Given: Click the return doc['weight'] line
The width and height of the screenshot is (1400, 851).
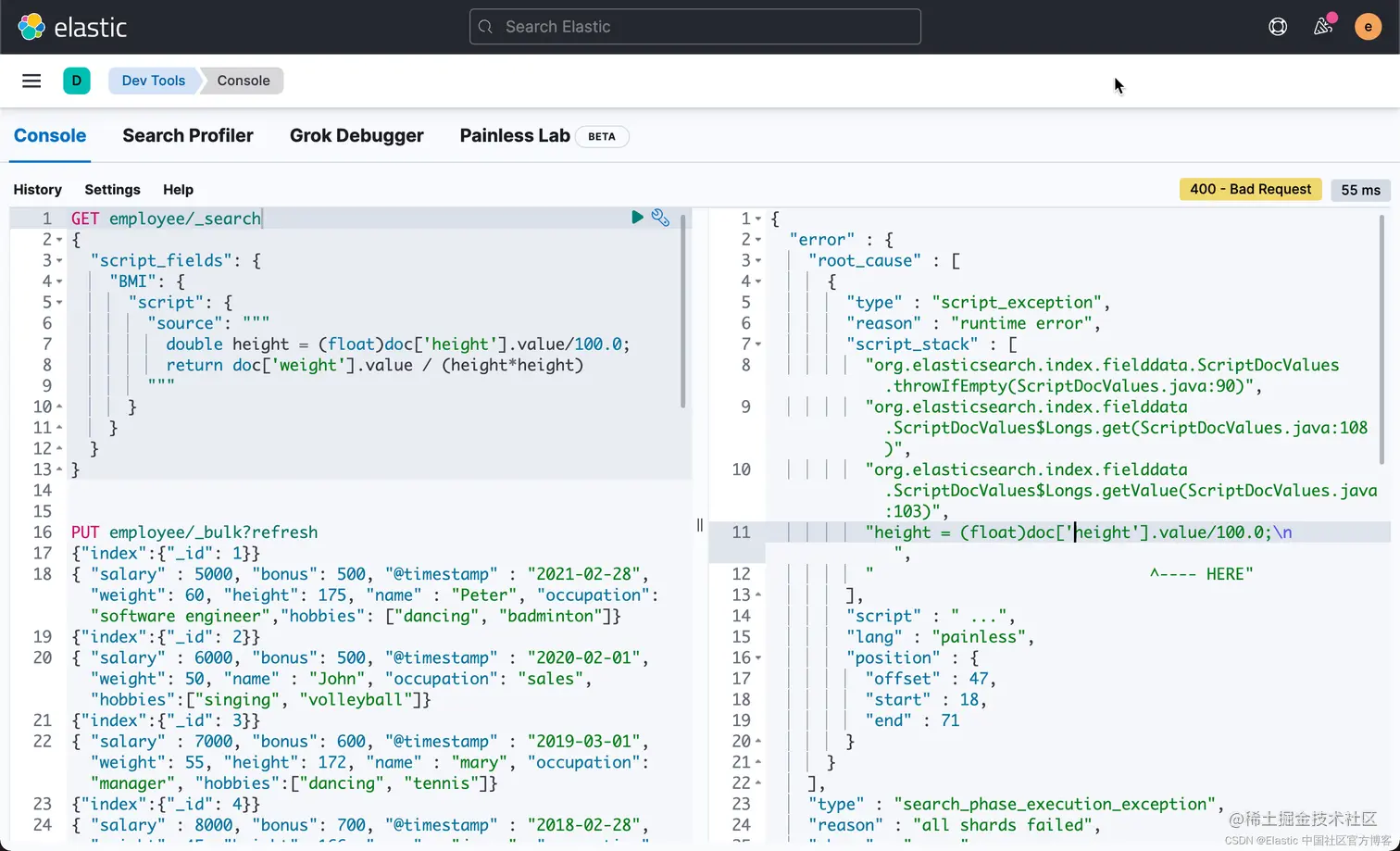Looking at the screenshot, I should pos(375,365).
